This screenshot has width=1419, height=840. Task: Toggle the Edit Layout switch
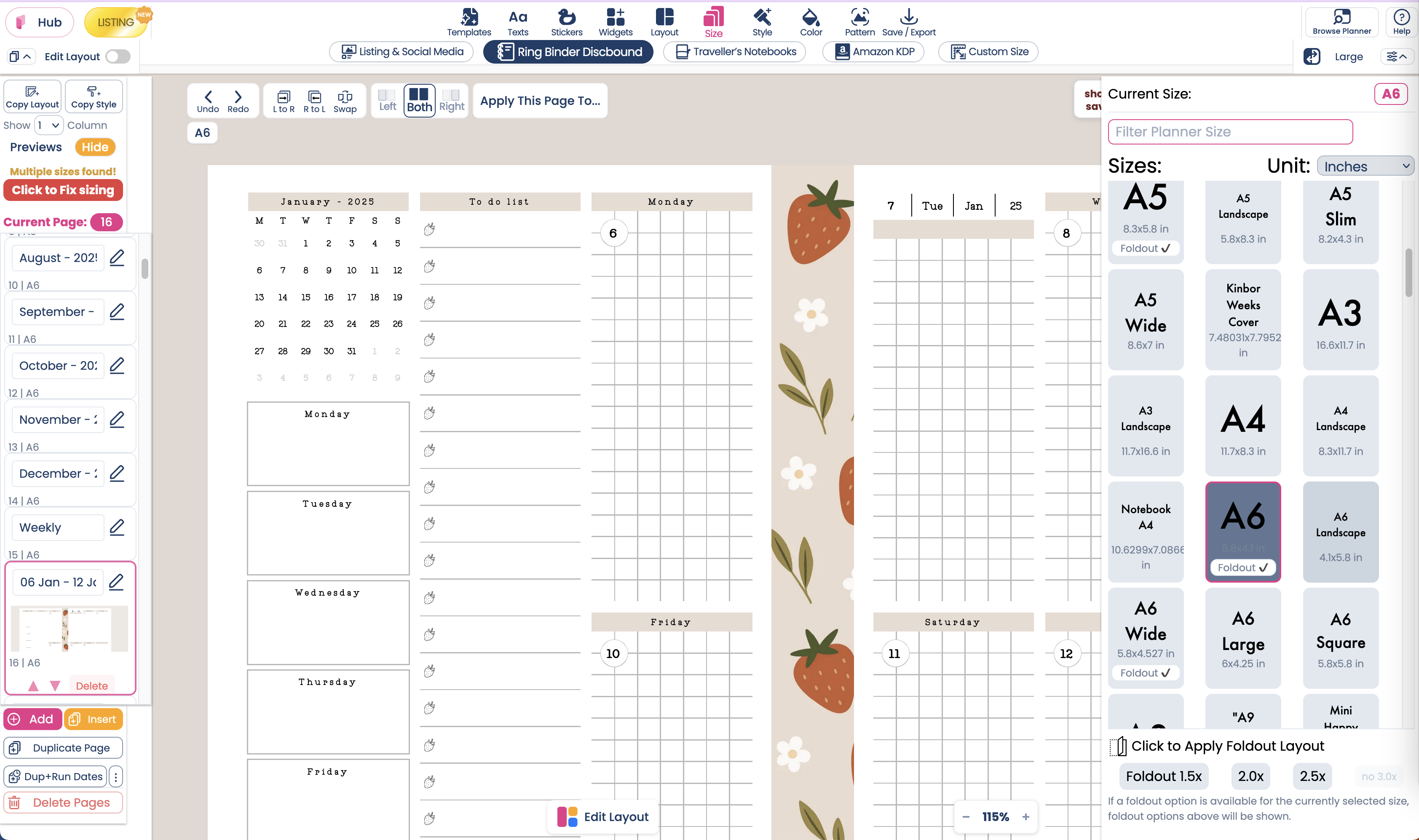click(x=117, y=56)
